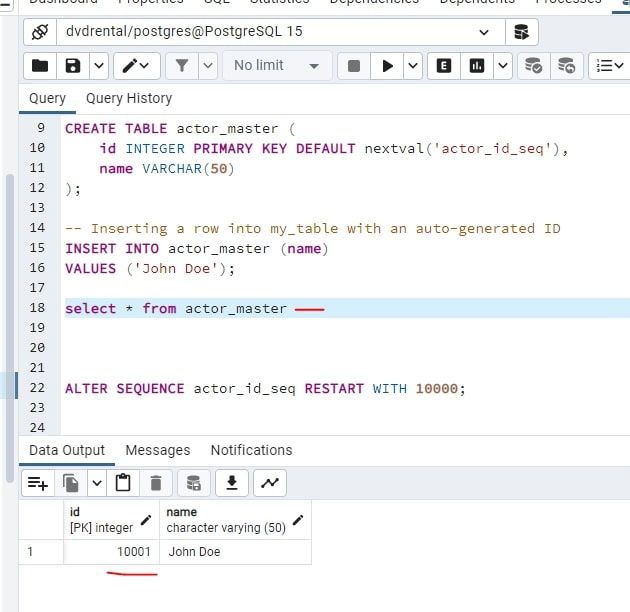The height and width of the screenshot is (612, 630).
Task: Save file with the floppy disk icon
Action: (x=73, y=65)
